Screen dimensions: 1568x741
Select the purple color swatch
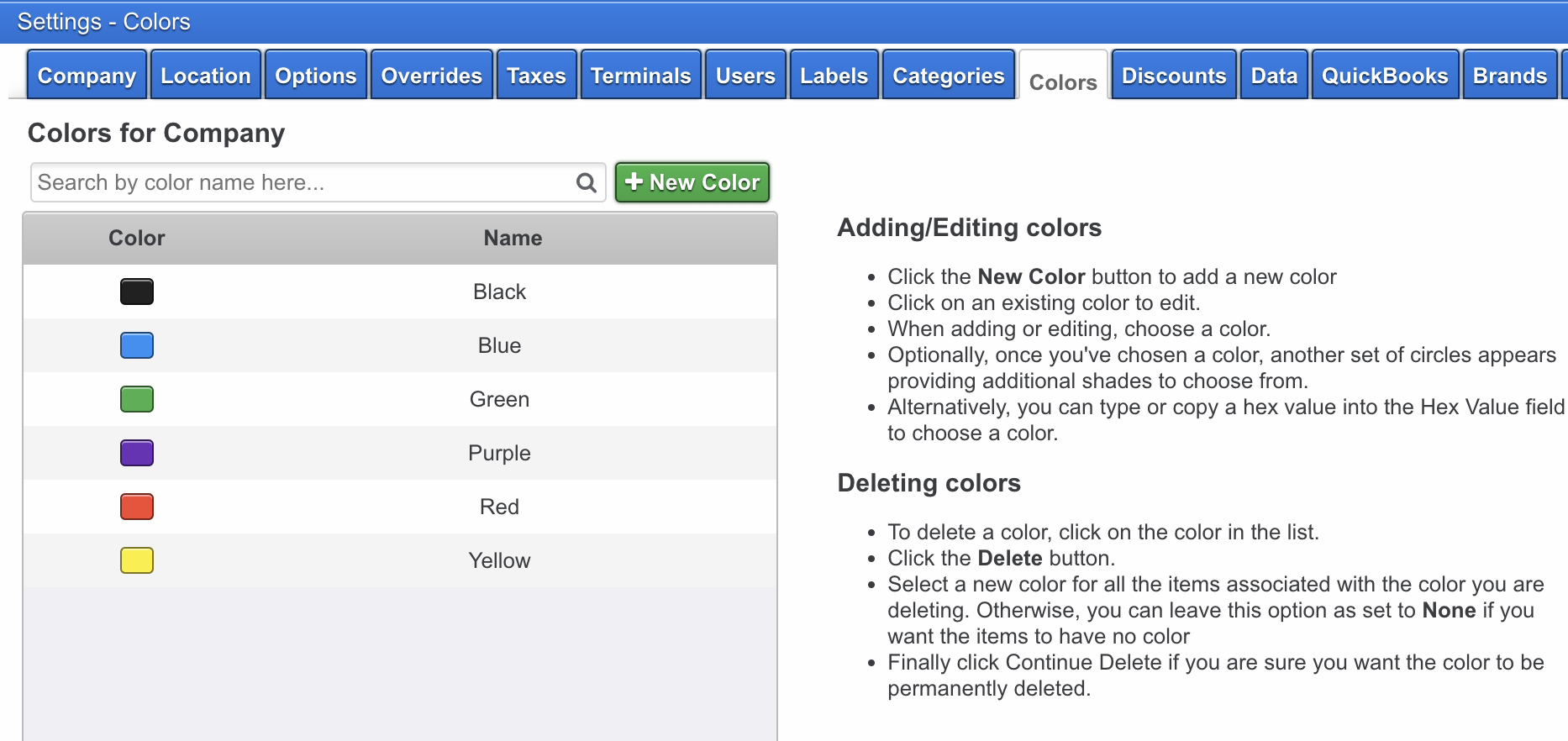tap(137, 453)
